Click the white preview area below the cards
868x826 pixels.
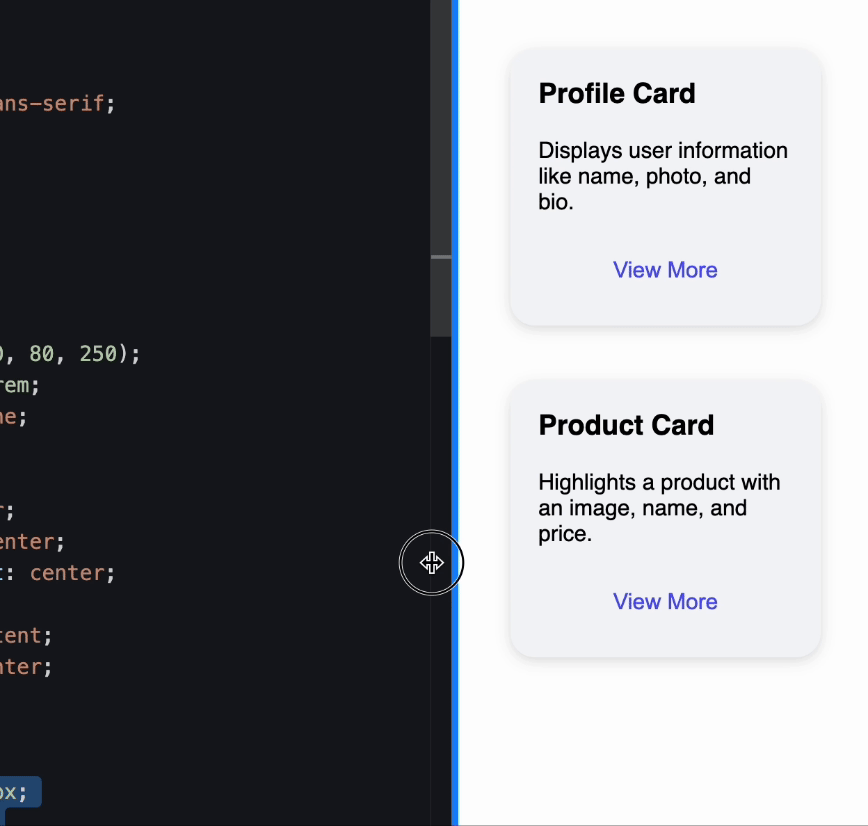pos(665,740)
